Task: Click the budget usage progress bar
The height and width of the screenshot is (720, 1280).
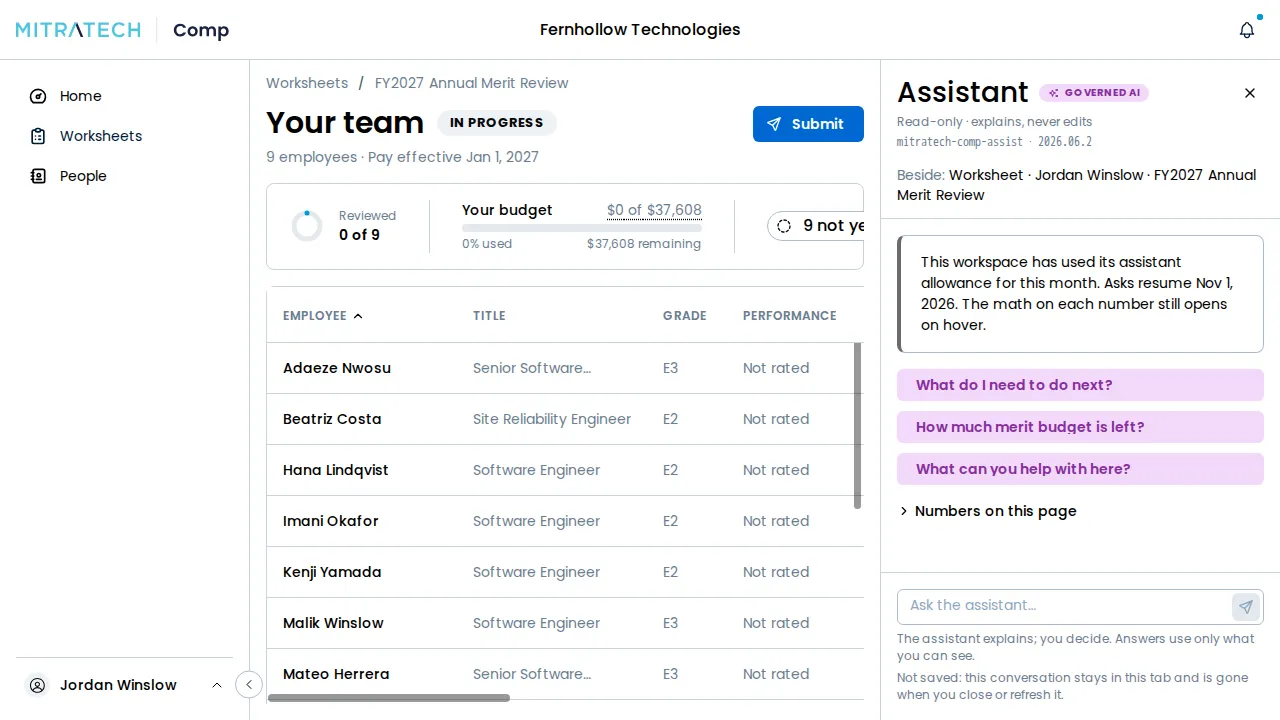Action: click(x=582, y=228)
